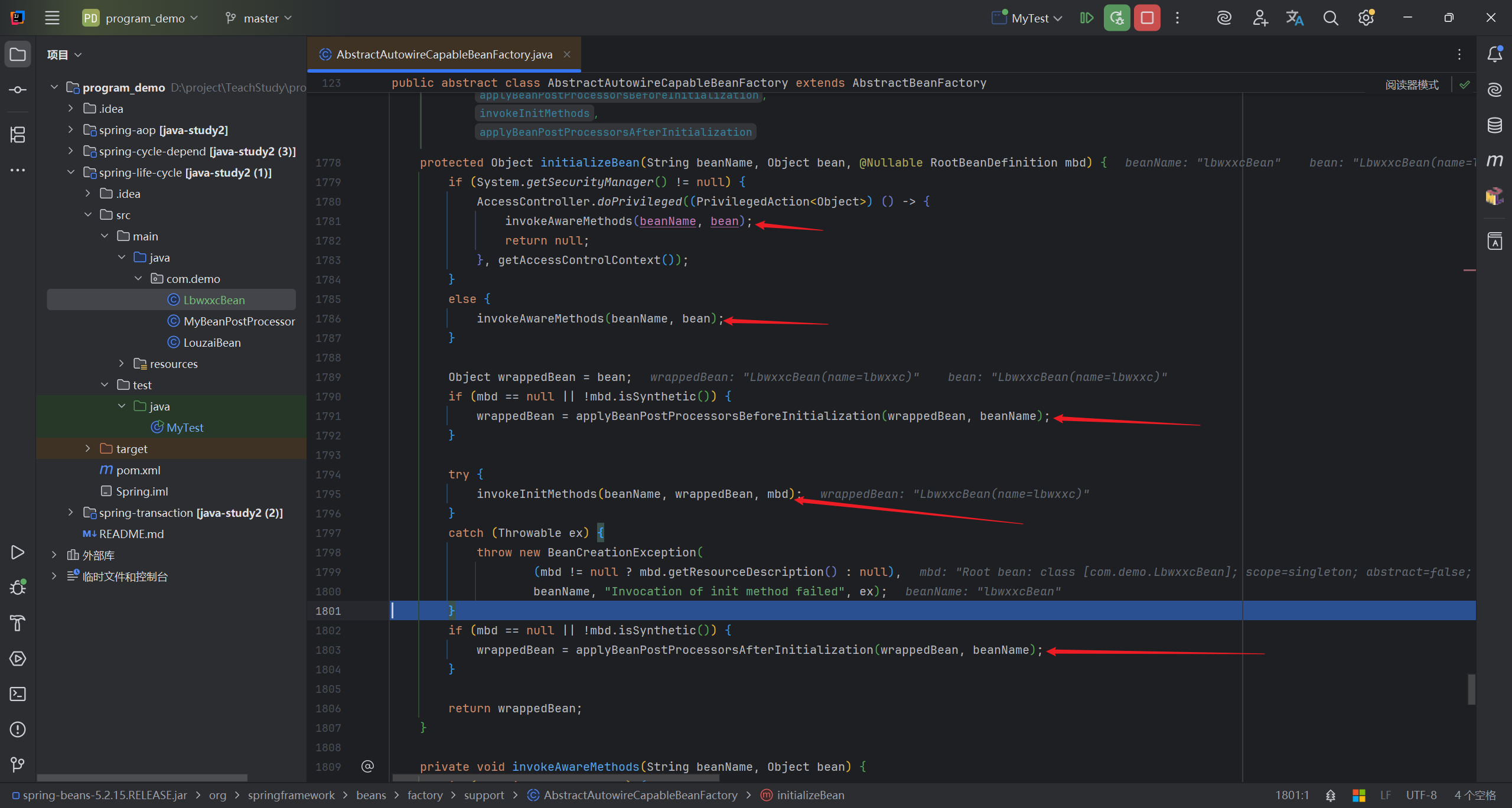Toggle the Problems tool window icon
Image resolution: width=1512 pixels, height=808 pixels.
click(x=18, y=729)
